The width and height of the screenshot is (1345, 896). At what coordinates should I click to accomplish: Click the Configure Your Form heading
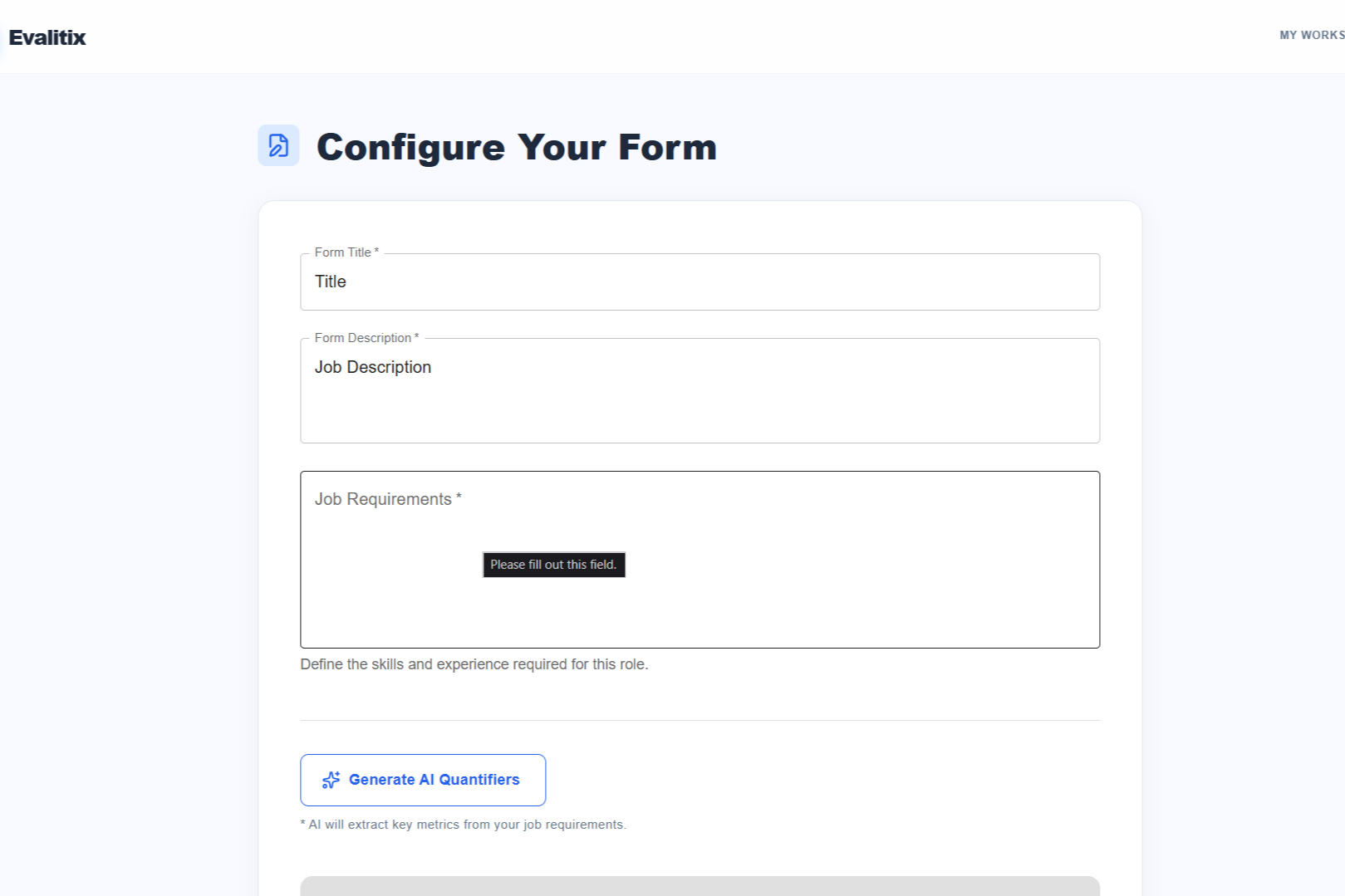tap(517, 147)
